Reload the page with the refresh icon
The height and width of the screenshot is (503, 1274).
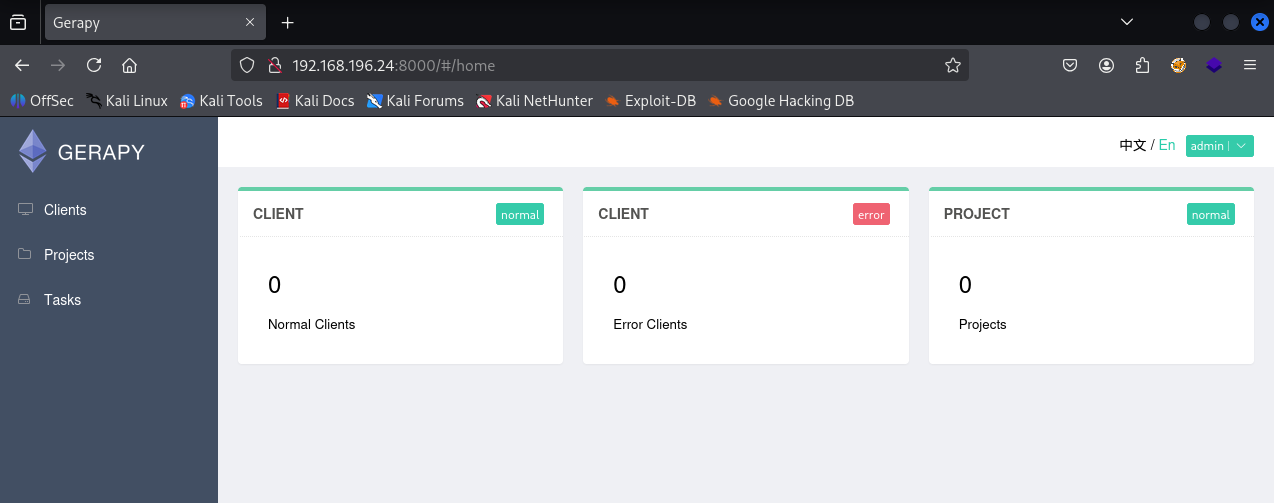94,65
